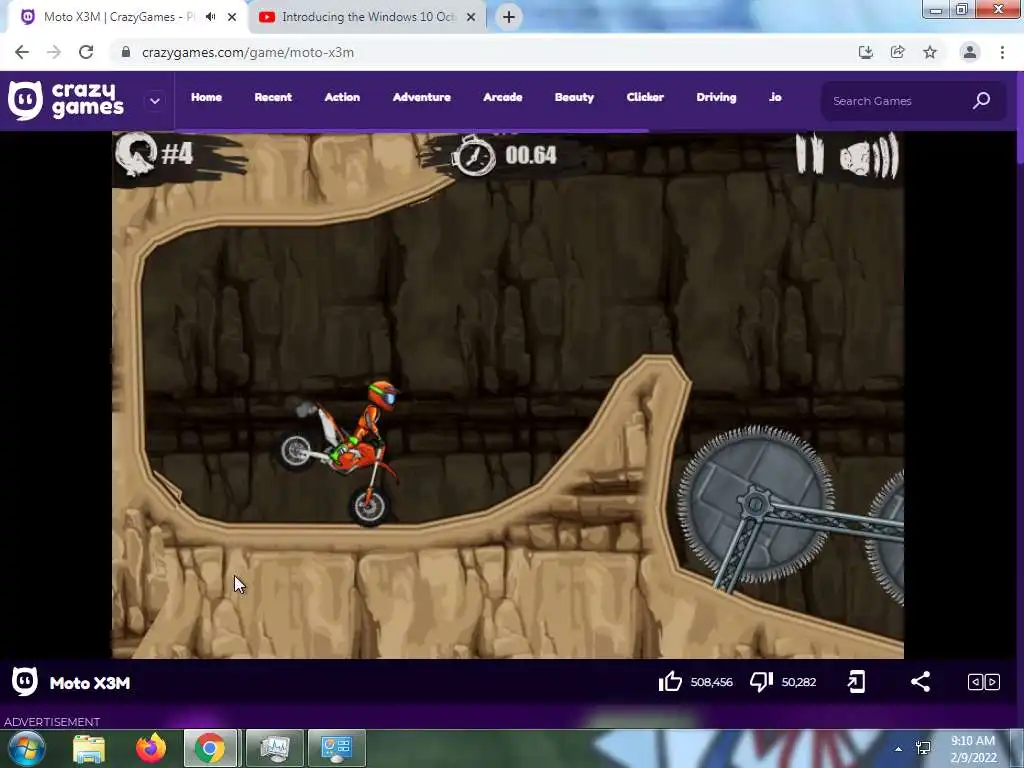The image size is (1024, 768).
Task: Toggle the game sound speaker icon
Action: (x=869, y=155)
